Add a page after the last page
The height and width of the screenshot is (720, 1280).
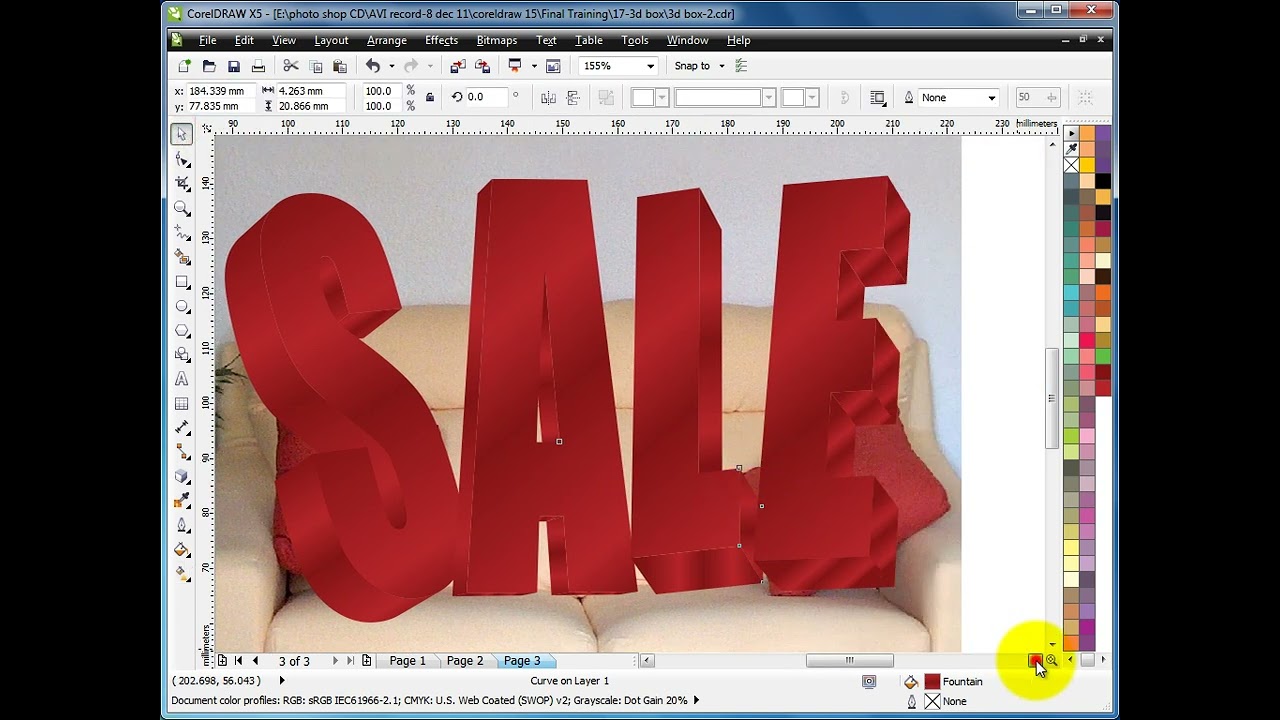[367, 661]
